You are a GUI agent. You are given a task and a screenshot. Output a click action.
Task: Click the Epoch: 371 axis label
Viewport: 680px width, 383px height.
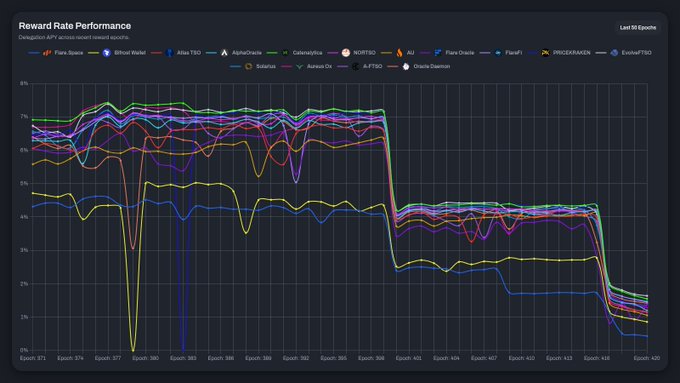click(33, 358)
